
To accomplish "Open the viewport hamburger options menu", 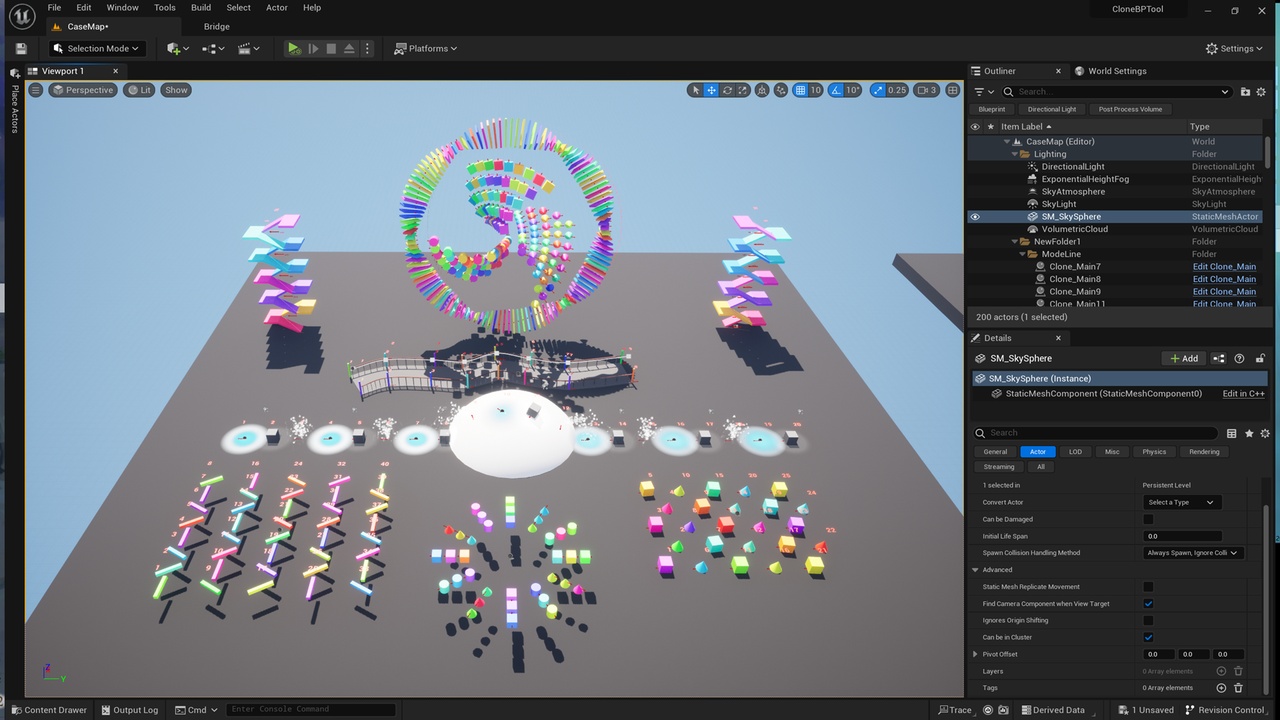I will tap(36, 90).
